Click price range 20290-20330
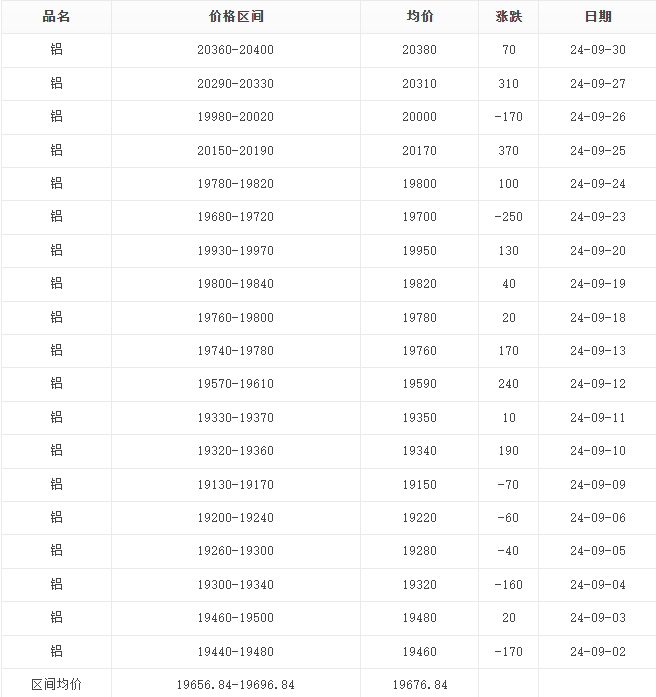The width and height of the screenshot is (656, 697). pos(235,84)
